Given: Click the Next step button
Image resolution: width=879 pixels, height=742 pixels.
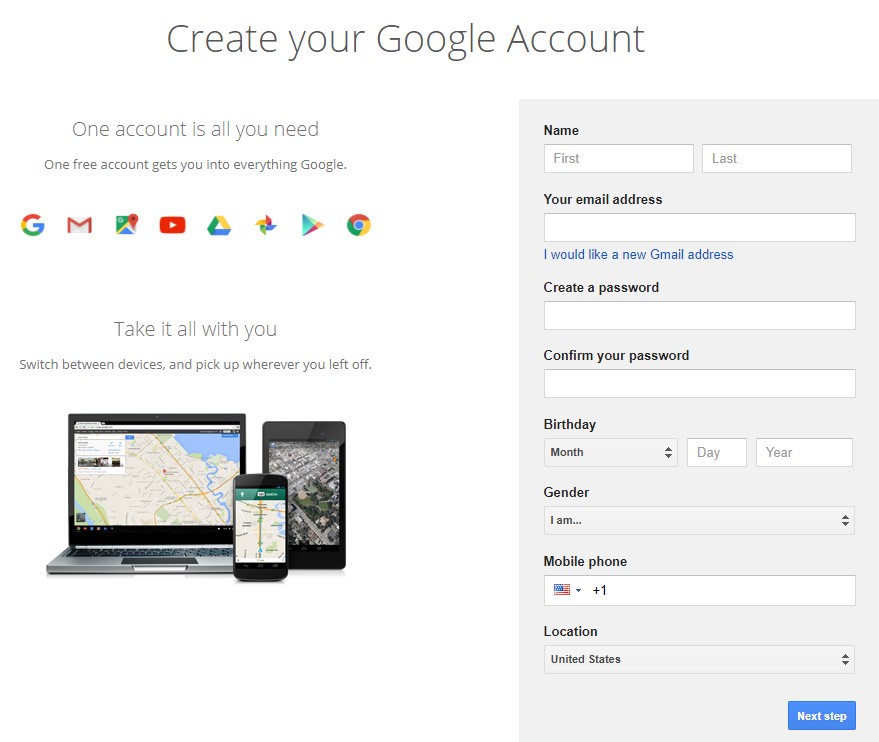Looking at the screenshot, I should 822,716.
